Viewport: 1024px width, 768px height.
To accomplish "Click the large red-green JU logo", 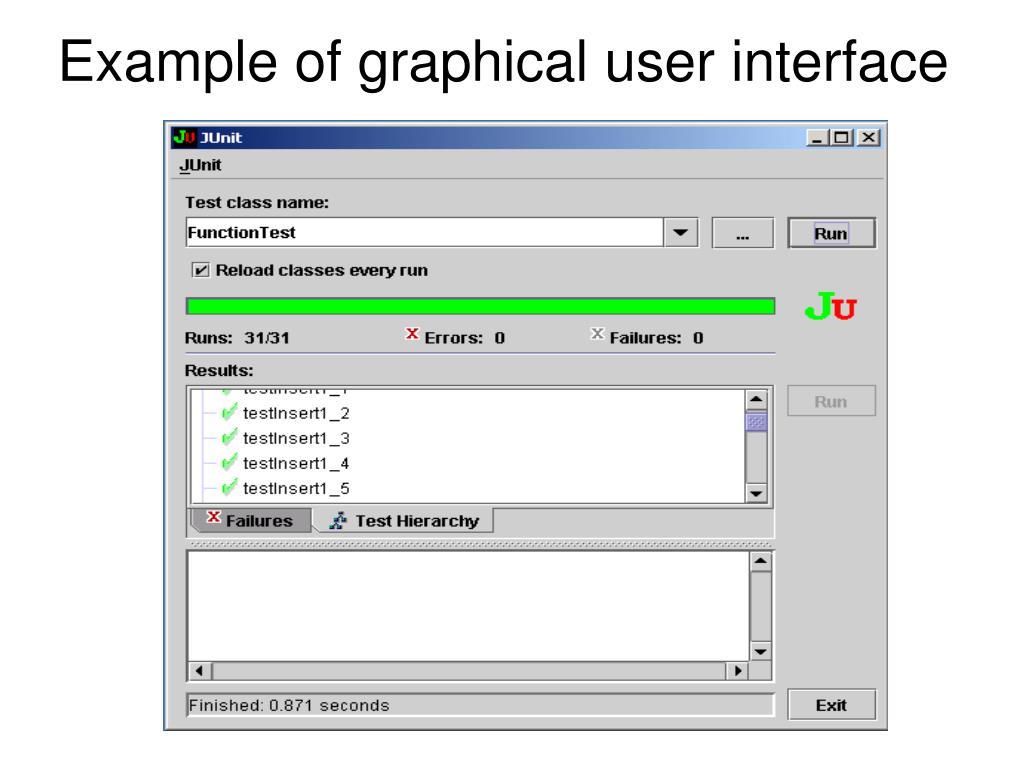I will click(x=830, y=306).
